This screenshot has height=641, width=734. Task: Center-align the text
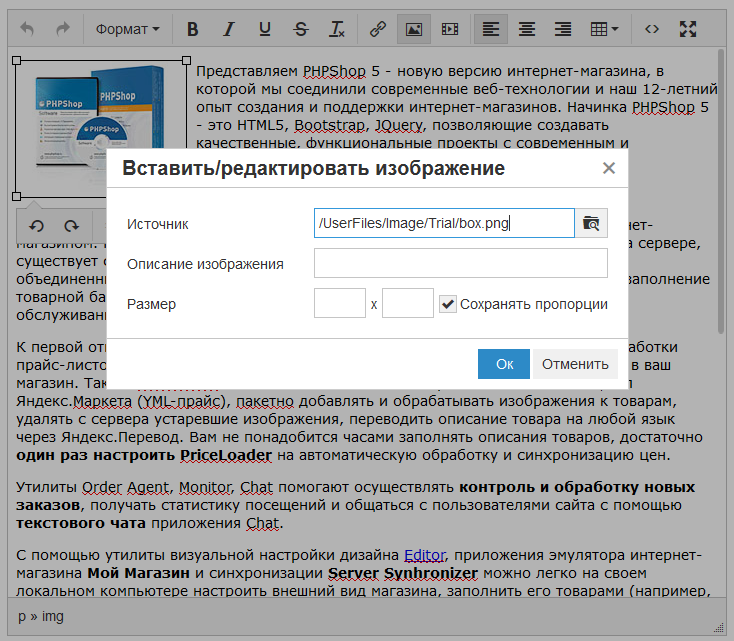tap(527, 29)
